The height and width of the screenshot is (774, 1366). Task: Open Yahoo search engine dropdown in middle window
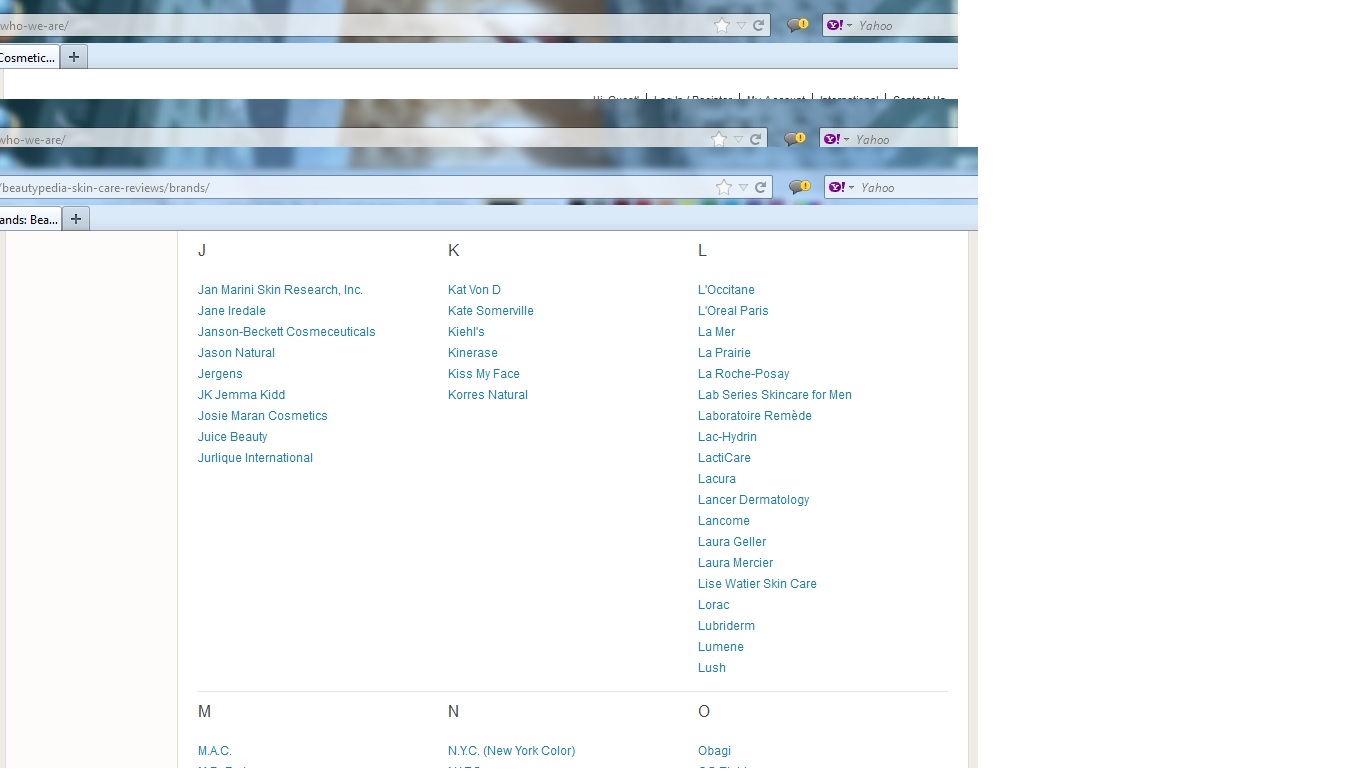click(835, 139)
